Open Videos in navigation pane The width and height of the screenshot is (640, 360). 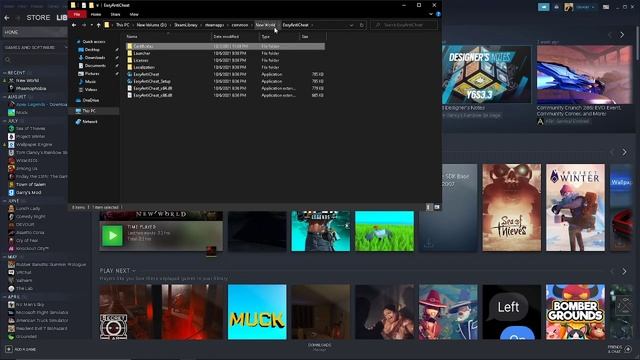pos(91,89)
